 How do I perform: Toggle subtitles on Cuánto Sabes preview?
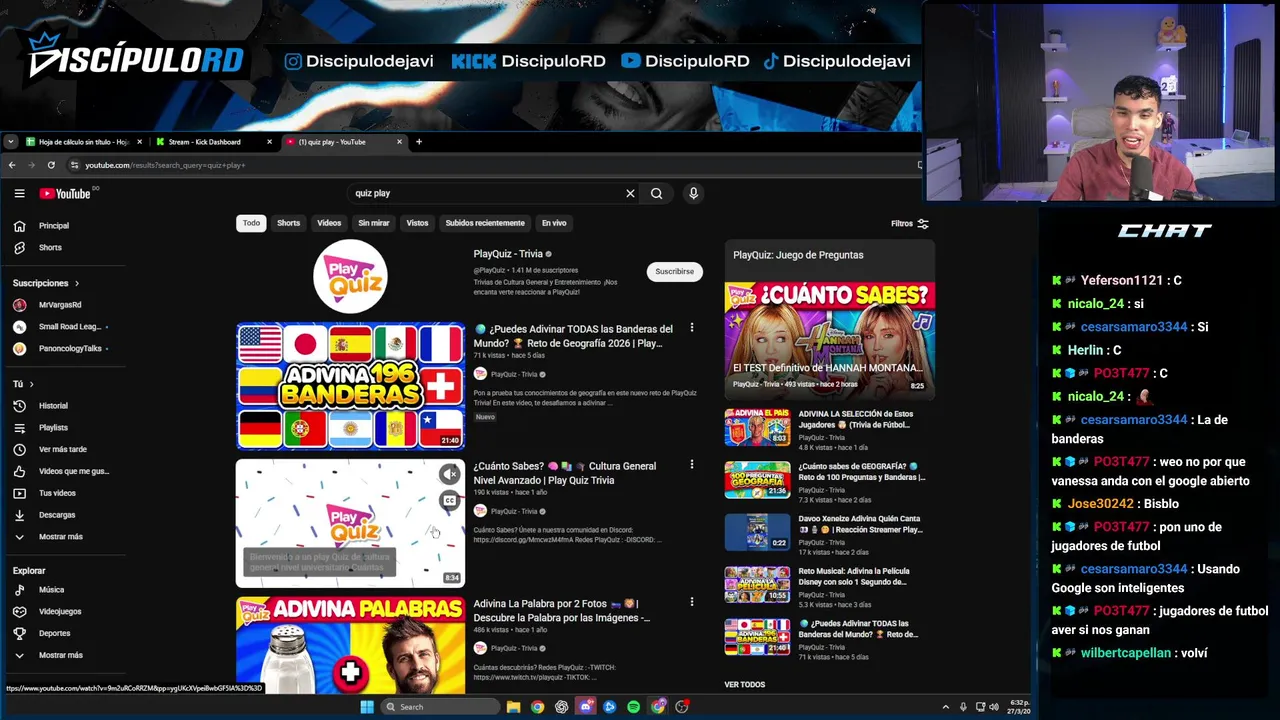[x=450, y=501]
